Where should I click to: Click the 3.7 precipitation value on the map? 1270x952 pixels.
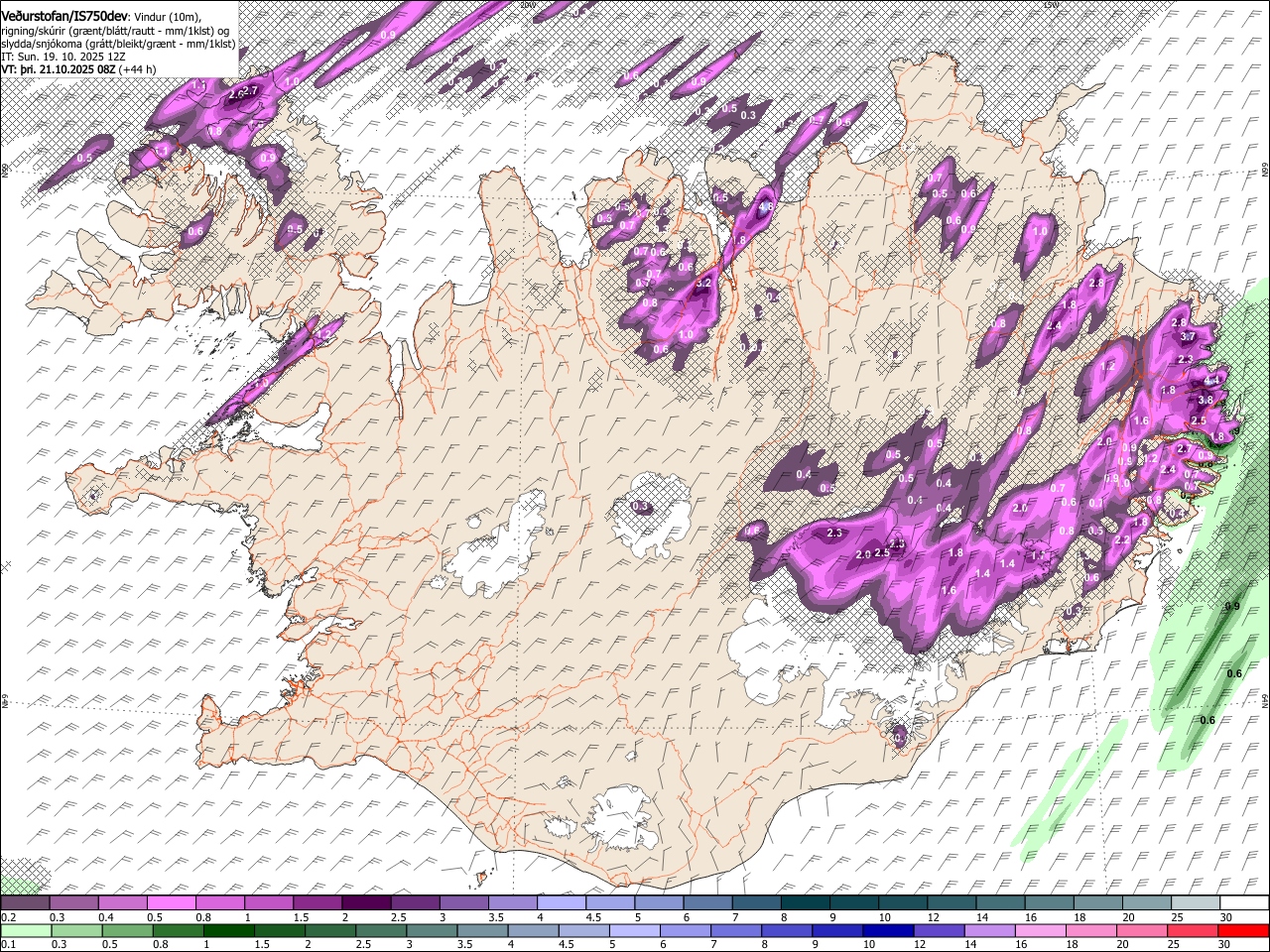(1188, 337)
